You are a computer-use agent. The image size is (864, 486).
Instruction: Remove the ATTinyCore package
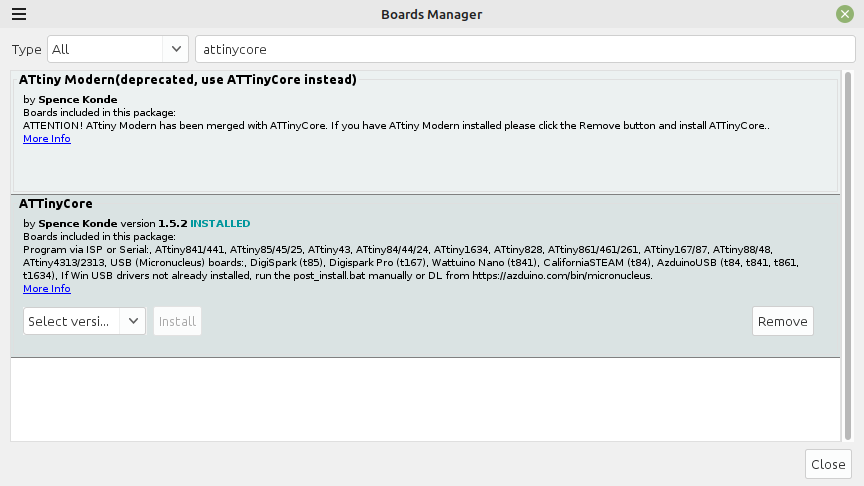click(x=782, y=321)
